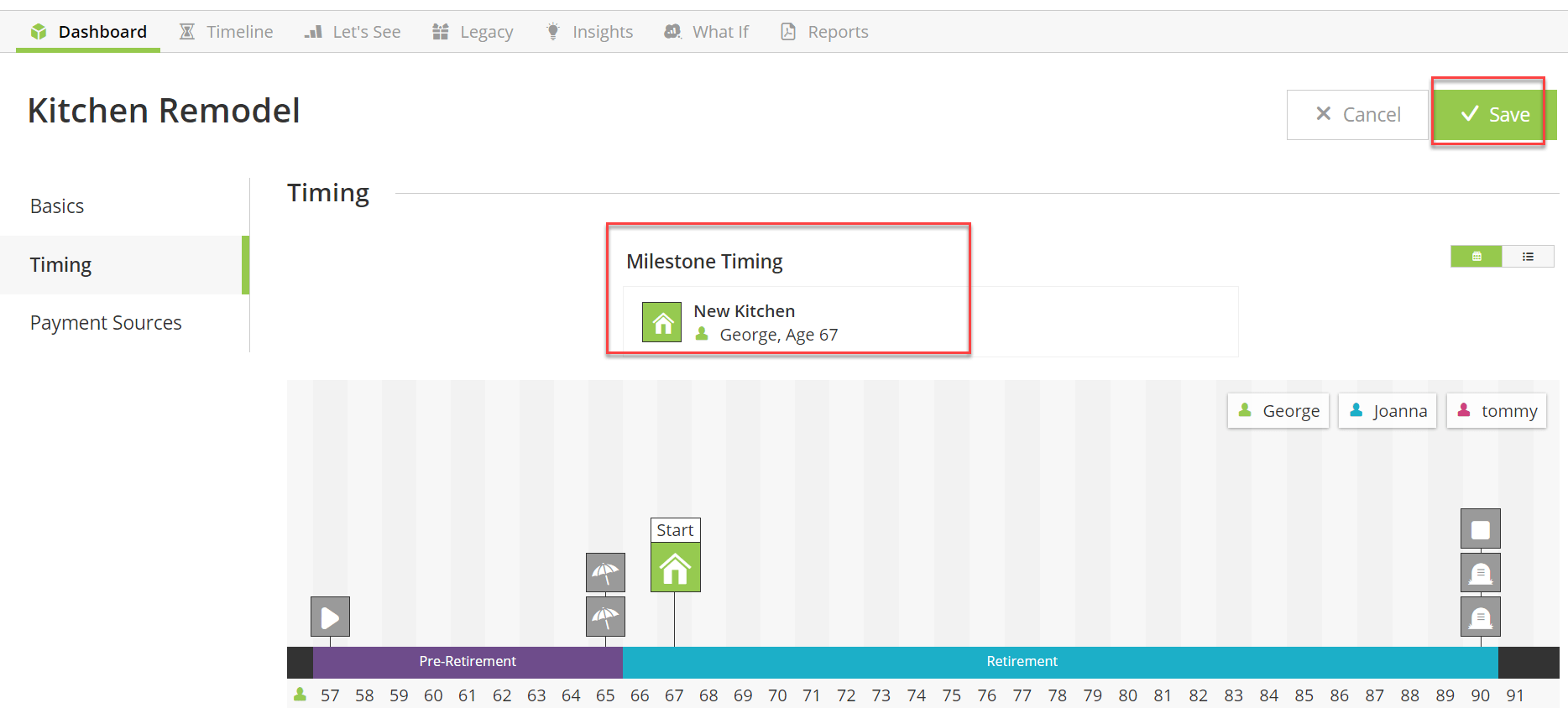This screenshot has height=708, width=1568.
Task: Switch to list view toggle
Action: [1529, 257]
